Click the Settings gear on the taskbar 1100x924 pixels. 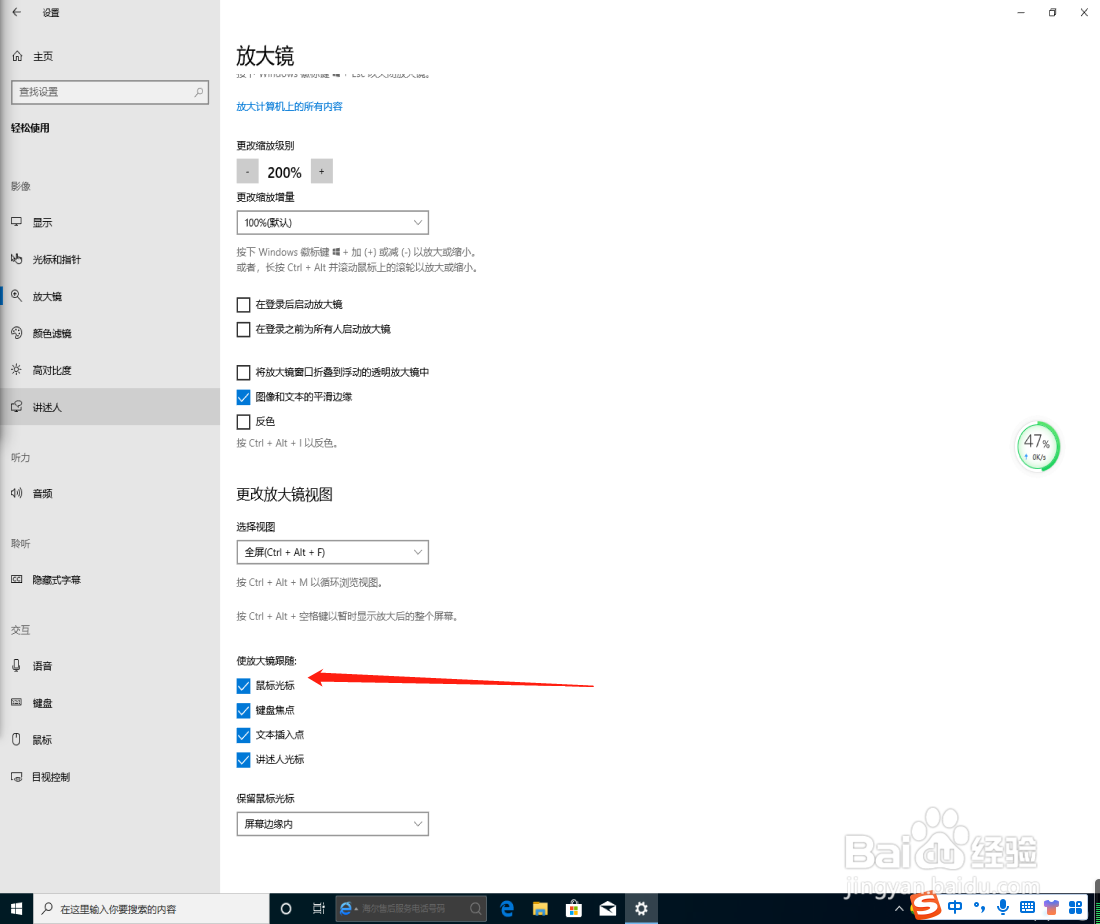point(641,909)
